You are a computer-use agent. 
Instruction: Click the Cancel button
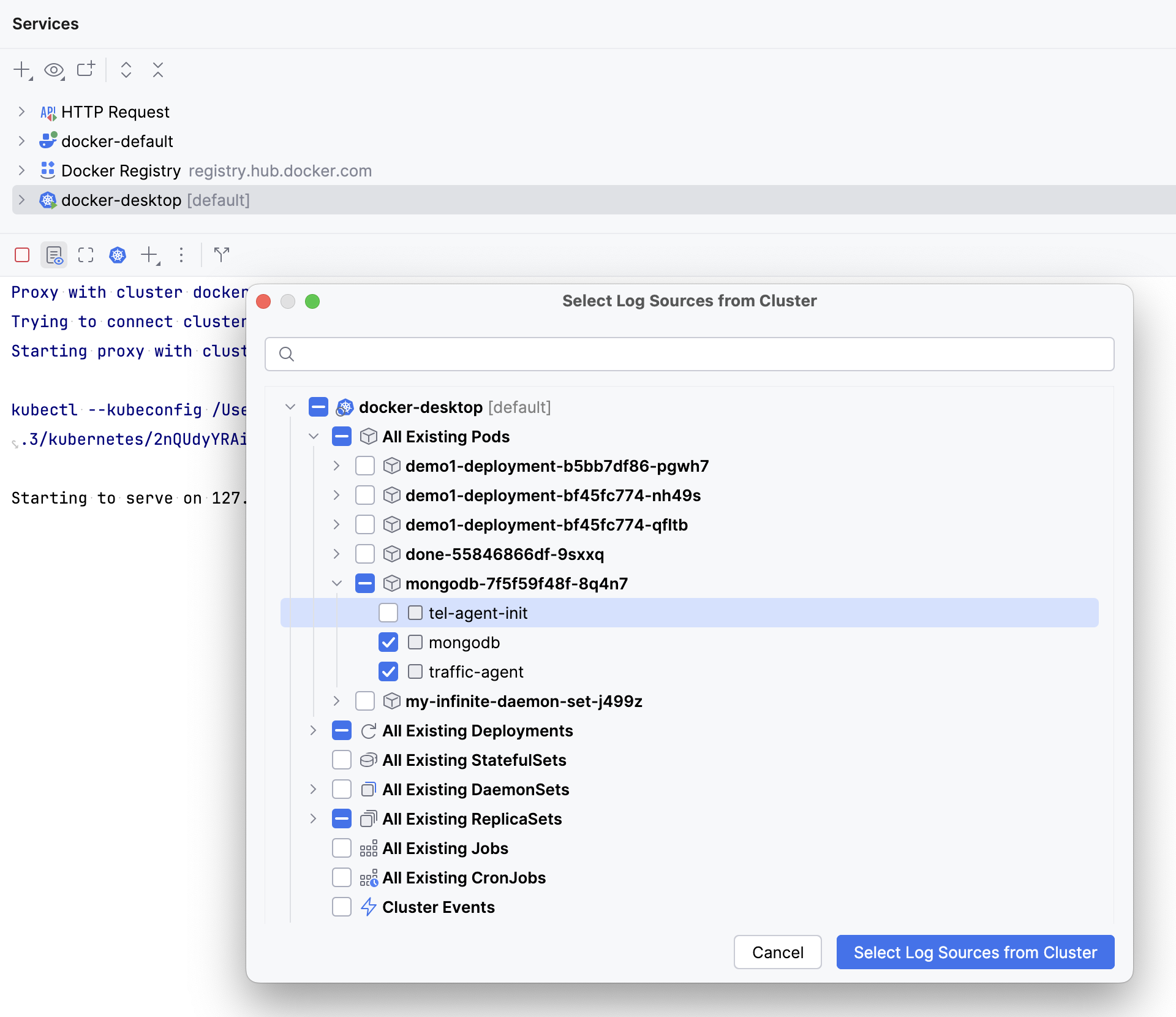777,952
